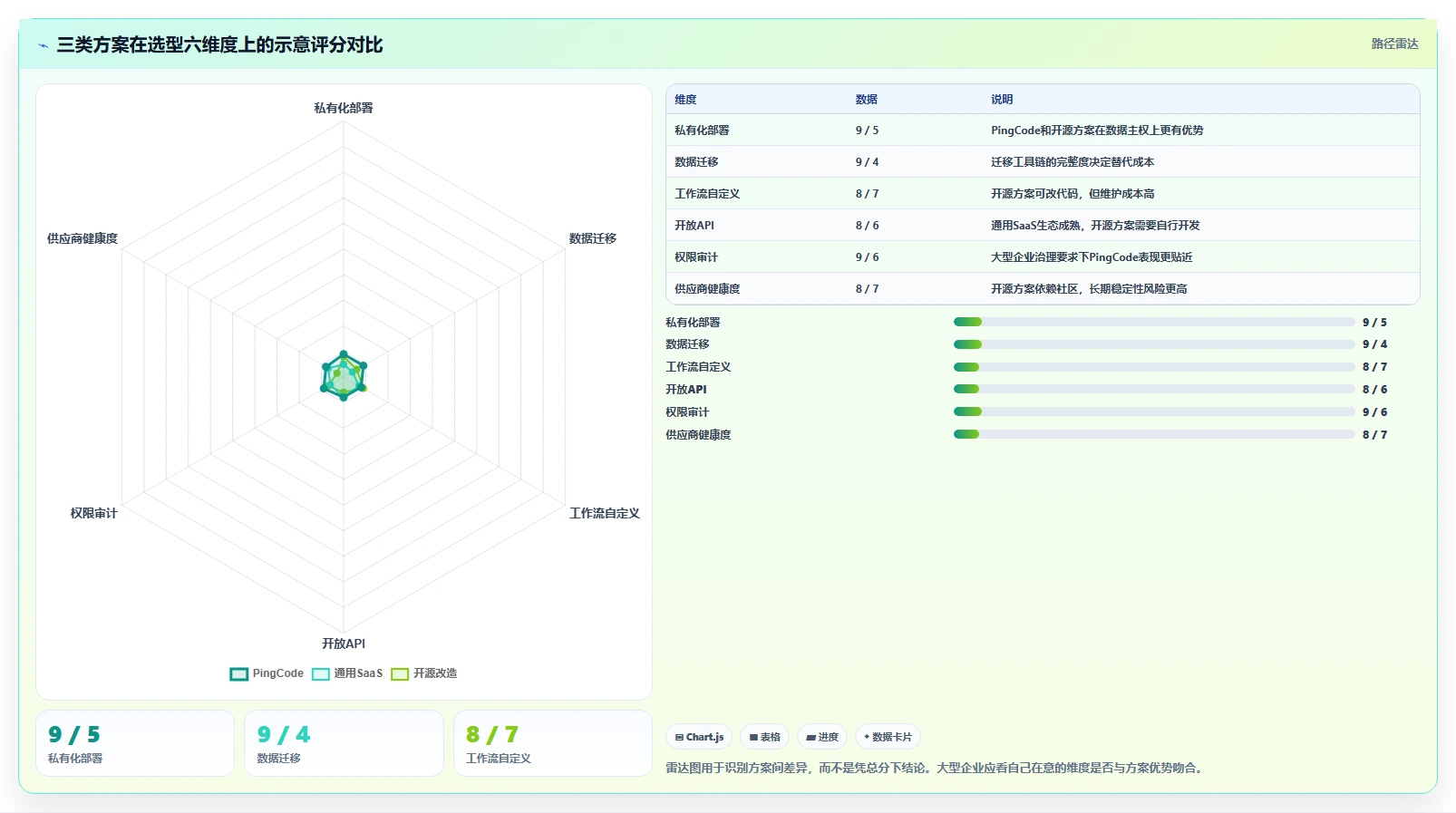Viewport: 1456px width, 813px height.
Task: Click the 8 / 6 value beside the 开放API progress bar
Action: (1374, 390)
